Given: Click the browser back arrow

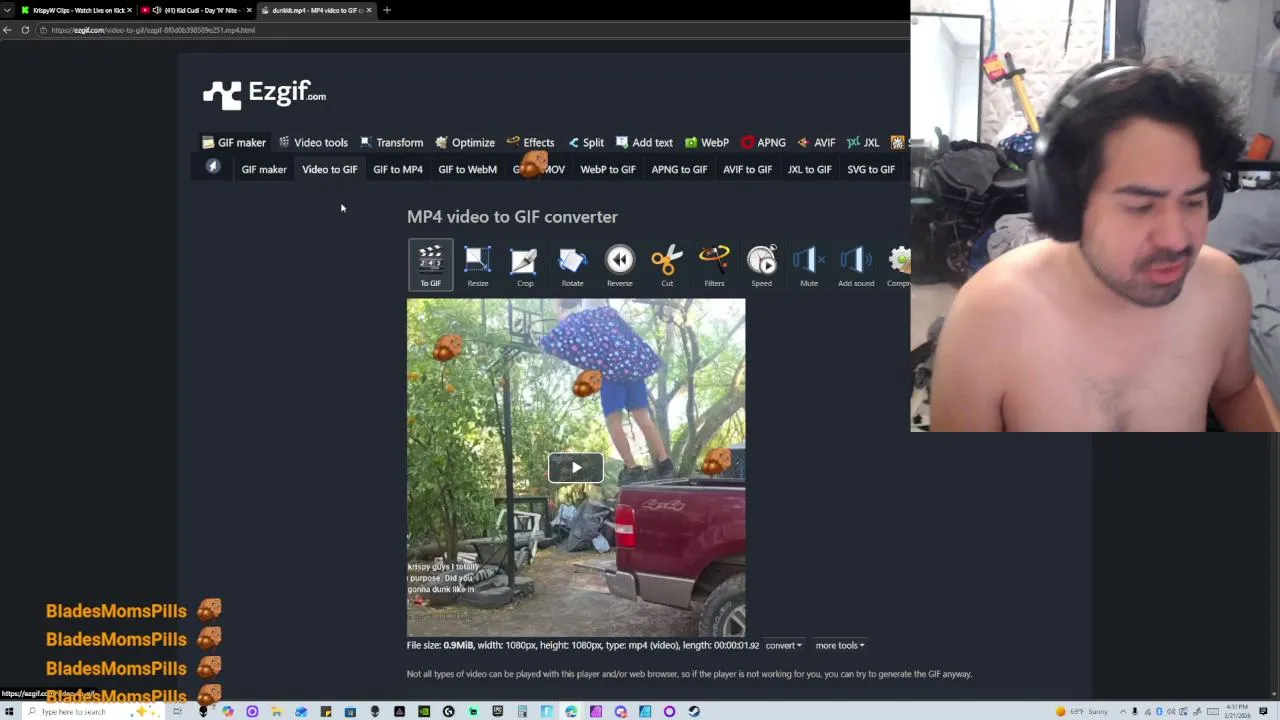Looking at the screenshot, I should click(7, 30).
